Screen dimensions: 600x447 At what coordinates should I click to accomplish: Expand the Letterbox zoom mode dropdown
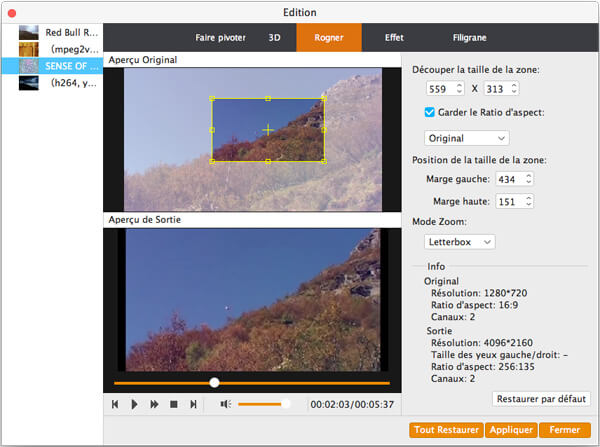[x=459, y=241]
